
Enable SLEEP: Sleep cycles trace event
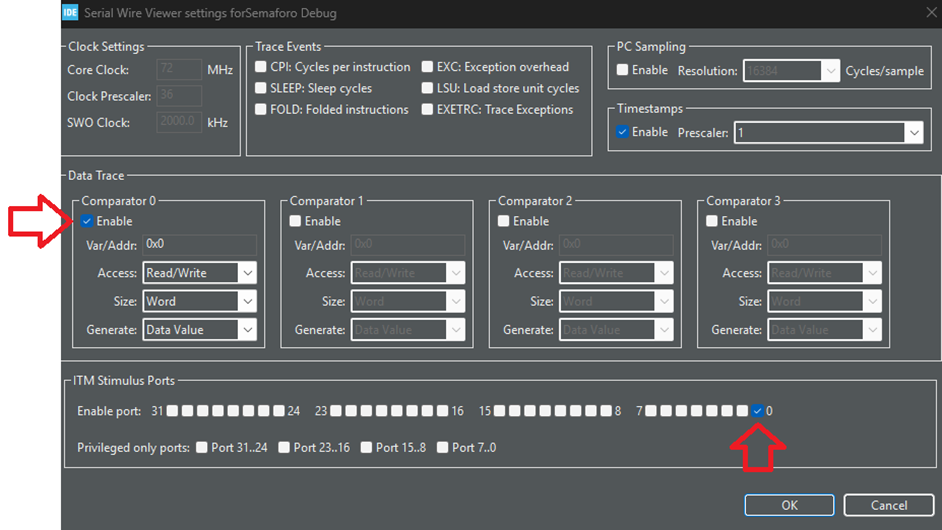[x=261, y=88]
